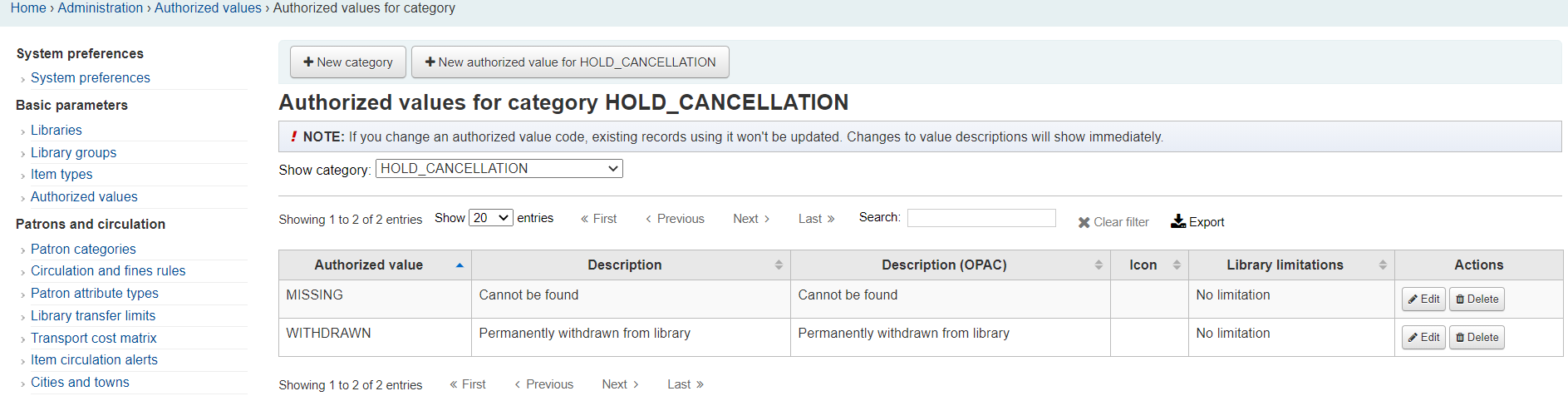The image size is (1568, 396).
Task: Clear filter using the X icon
Action: click(x=1084, y=222)
